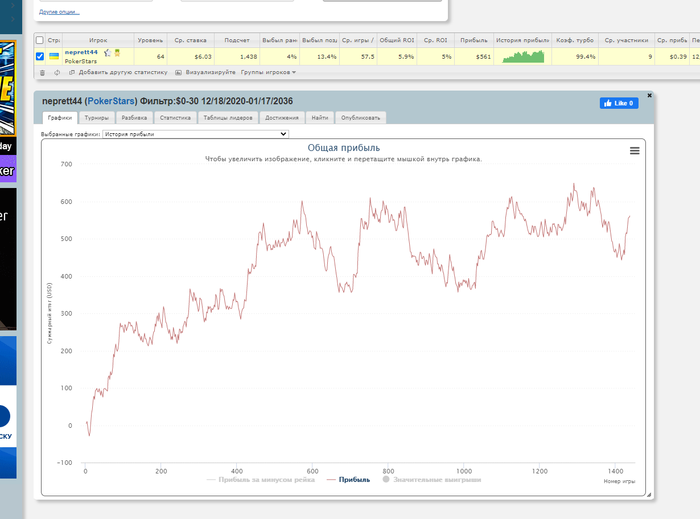Open the chart hamburger menu icon
The width and height of the screenshot is (700, 519).
tap(634, 151)
